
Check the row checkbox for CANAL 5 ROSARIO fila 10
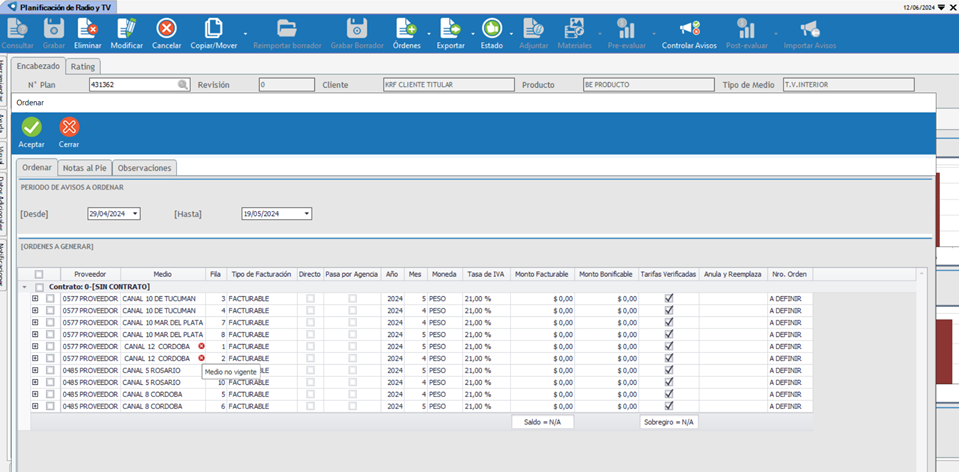point(50,382)
